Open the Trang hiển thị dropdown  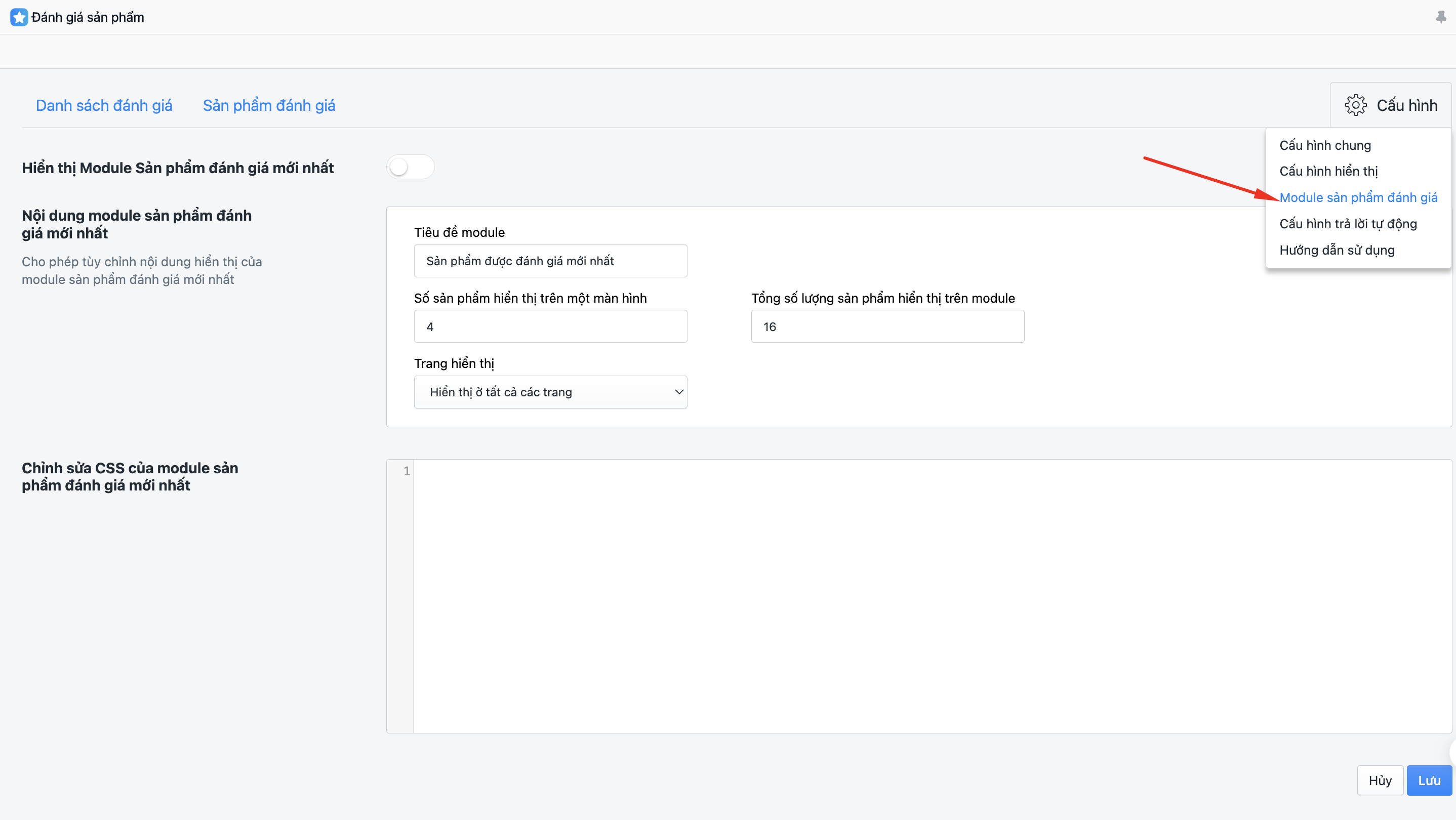[x=550, y=392]
